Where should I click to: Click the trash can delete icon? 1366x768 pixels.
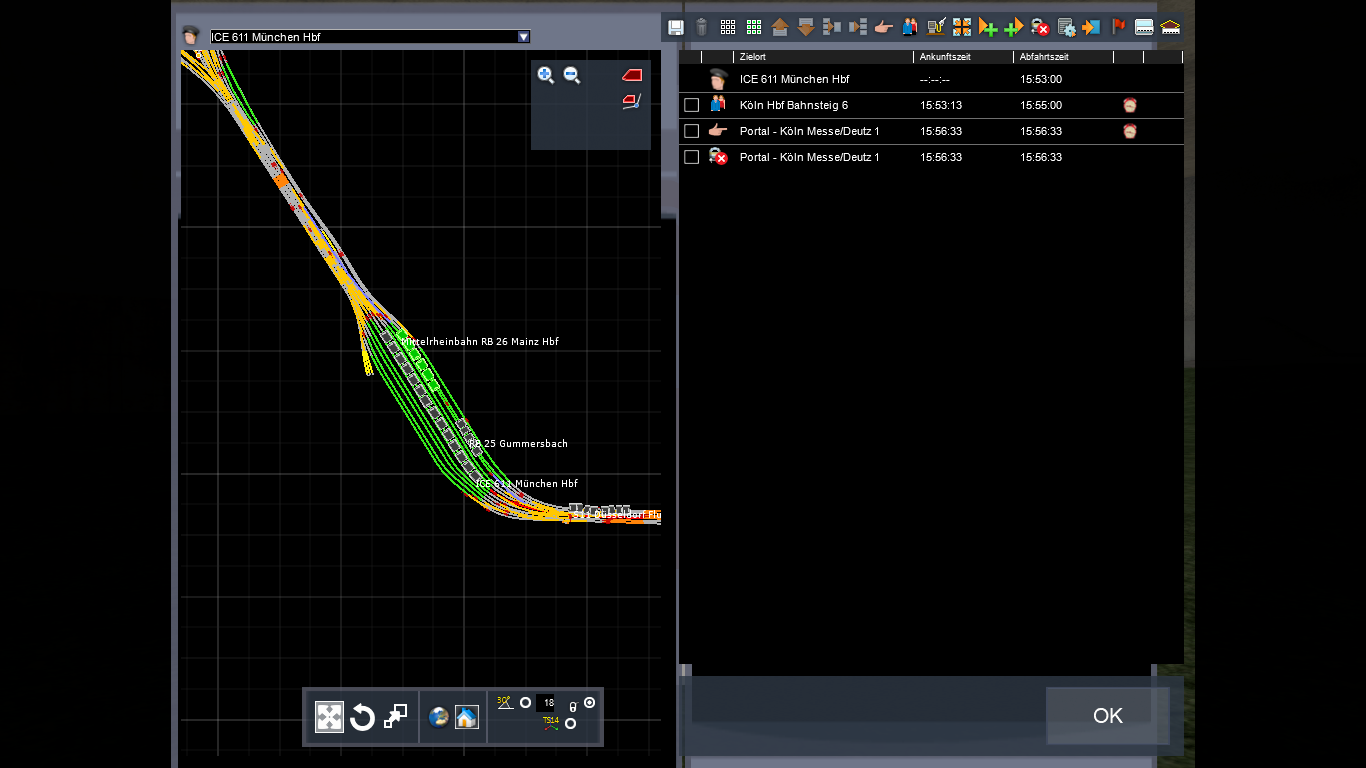click(x=702, y=27)
